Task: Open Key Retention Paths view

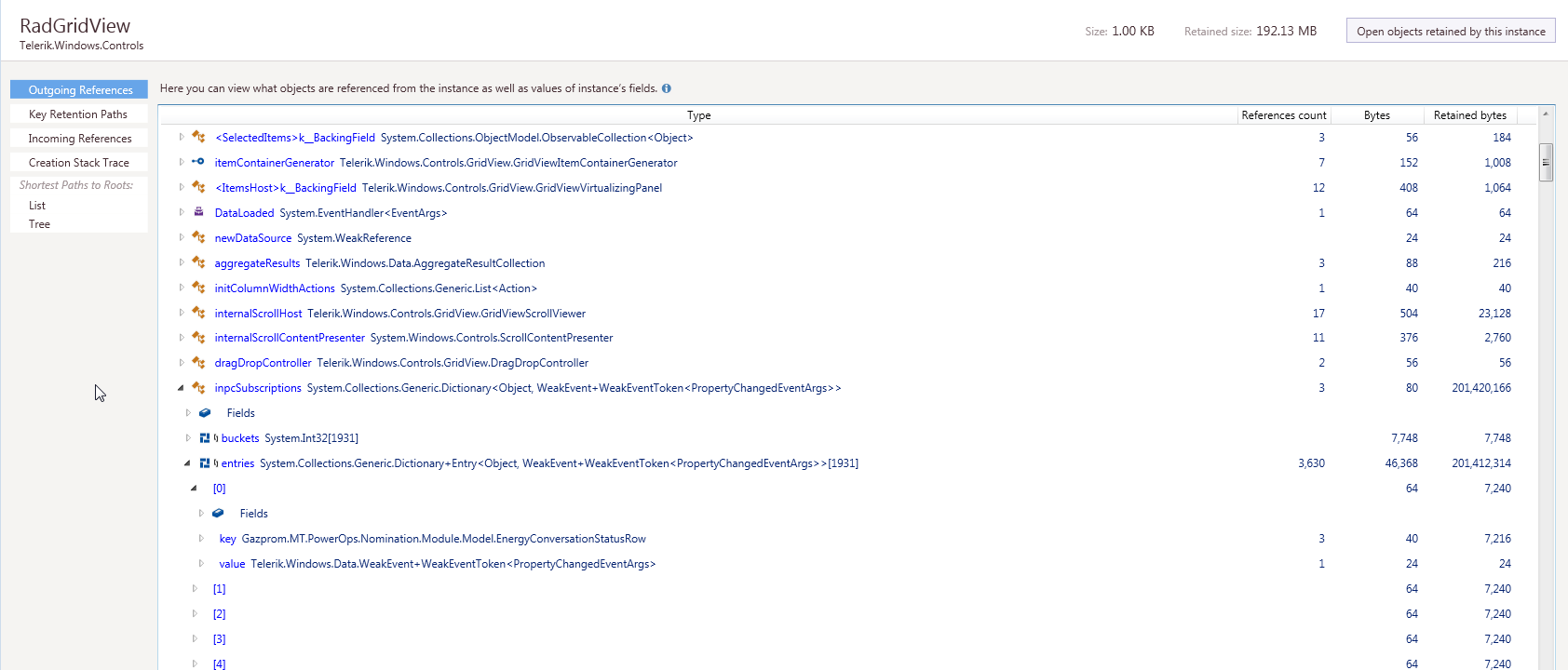Action: coord(79,114)
